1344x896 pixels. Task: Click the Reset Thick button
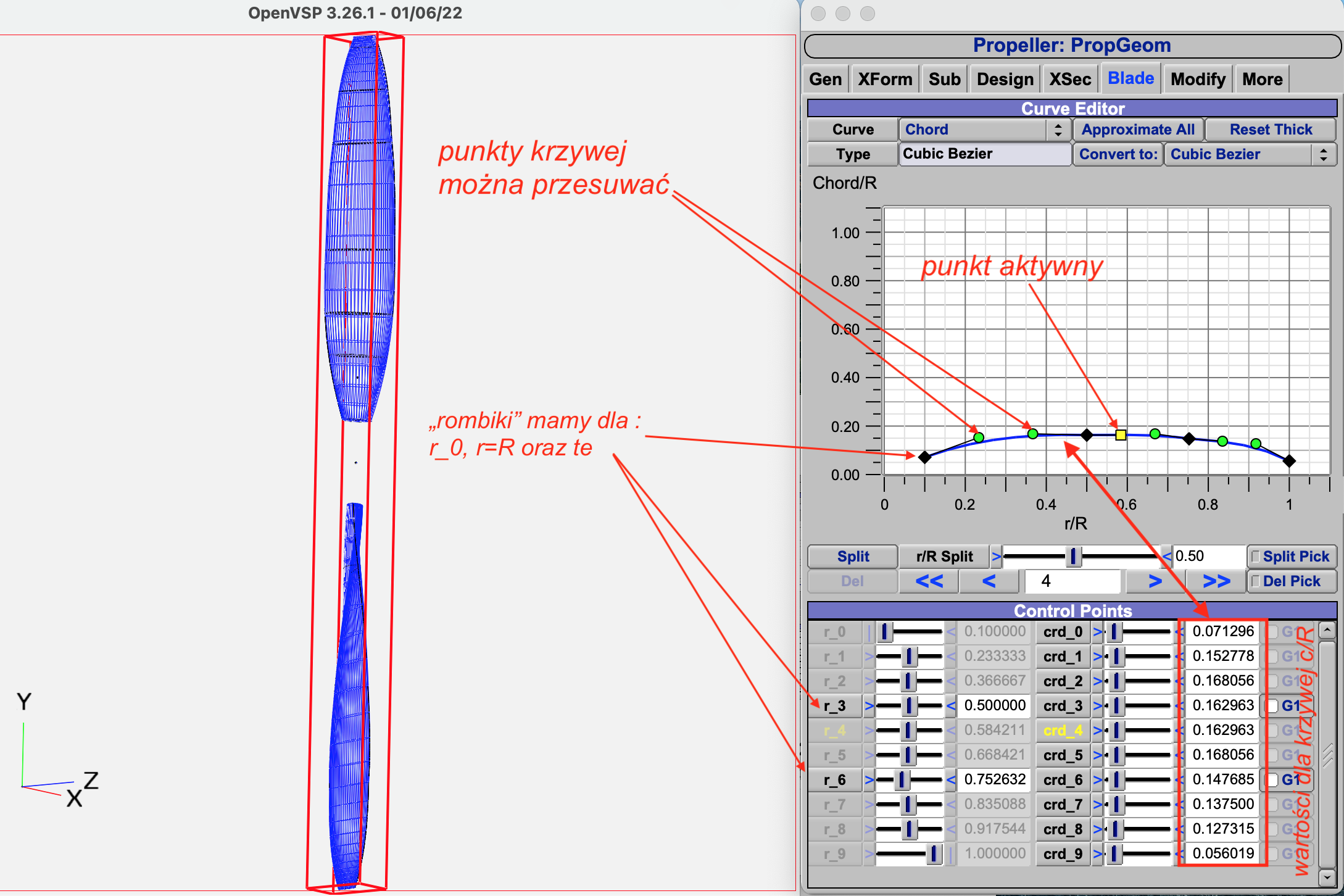click(x=1271, y=130)
